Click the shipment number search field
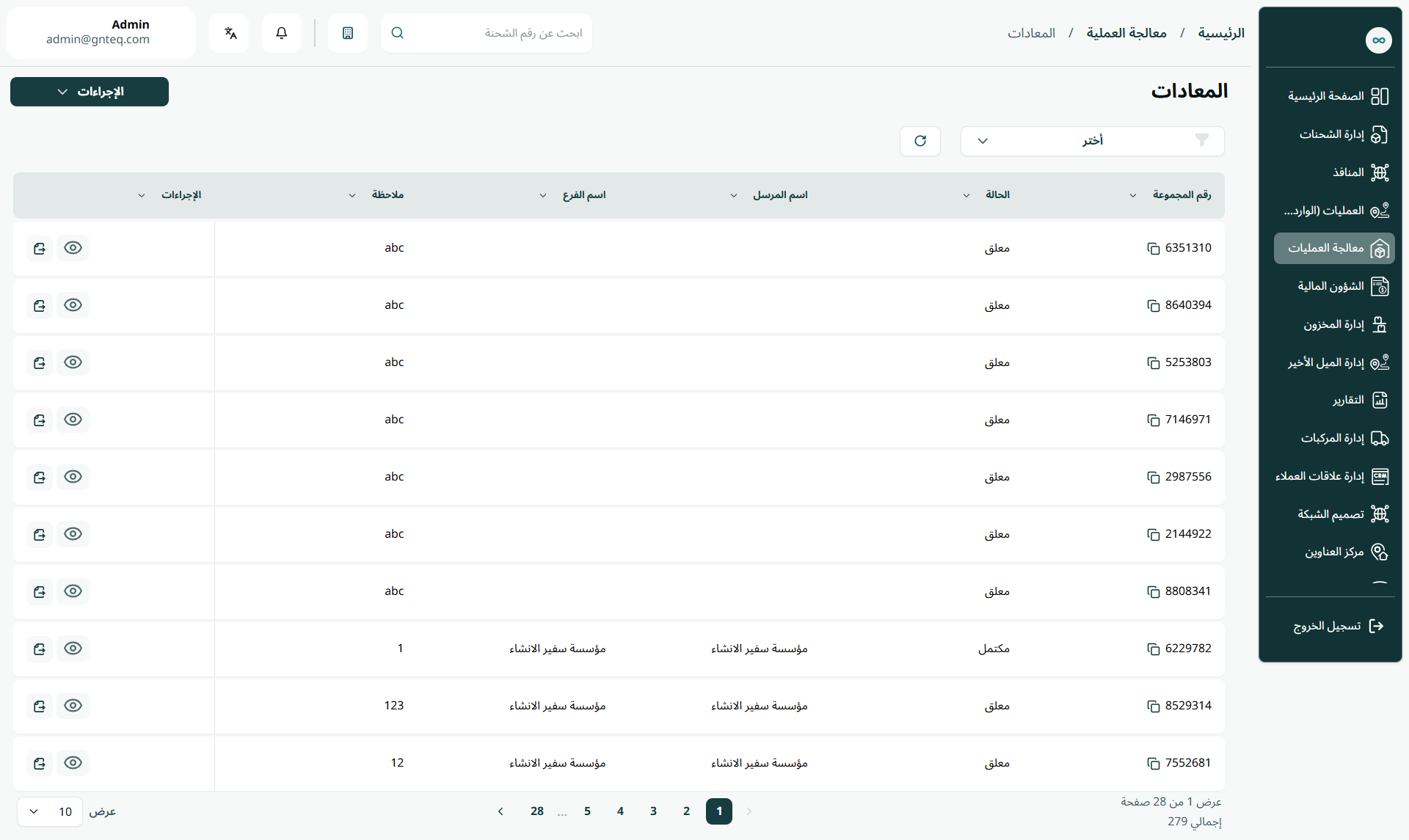The width and height of the screenshot is (1409, 840). (486, 33)
